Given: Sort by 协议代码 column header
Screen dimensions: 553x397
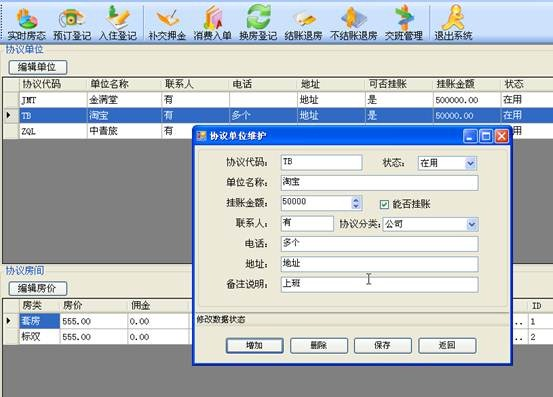Looking at the screenshot, I should click(53, 84).
